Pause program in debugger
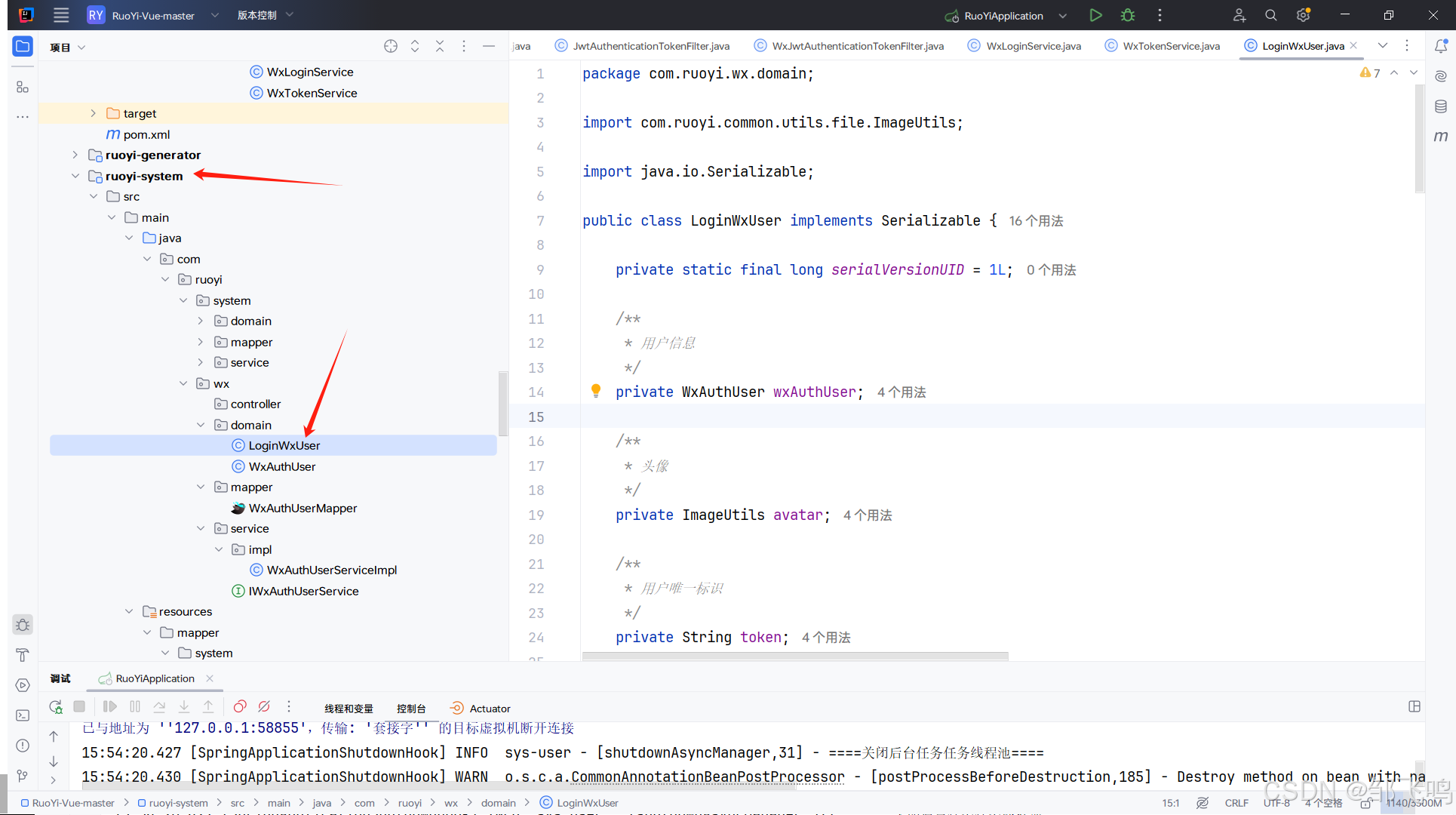Image resolution: width=1456 pixels, height=815 pixels. [x=135, y=707]
